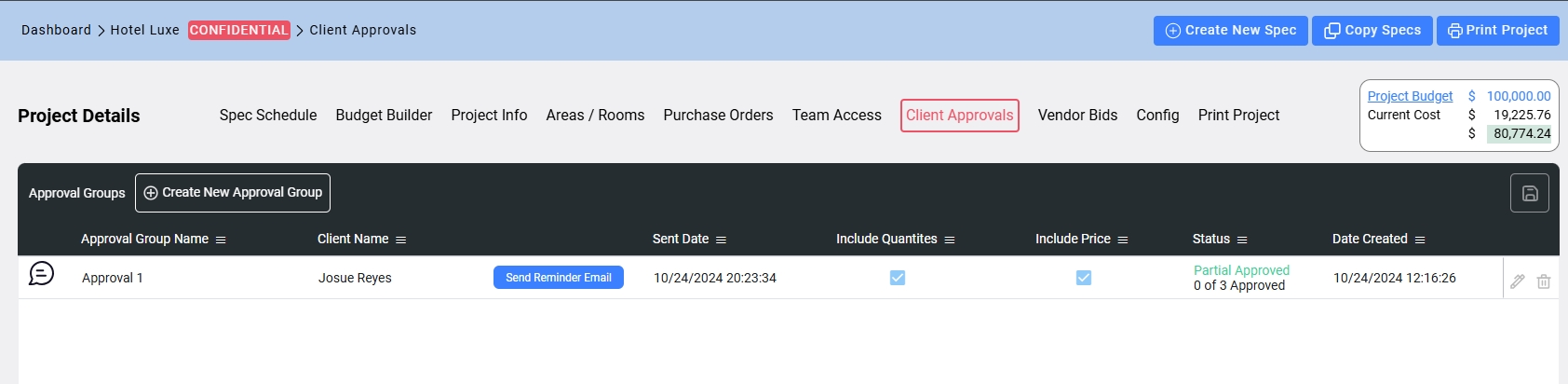Open Client Name column menu icon
Image resolution: width=1568 pixels, height=384 pixels.
tap(400, 240)
